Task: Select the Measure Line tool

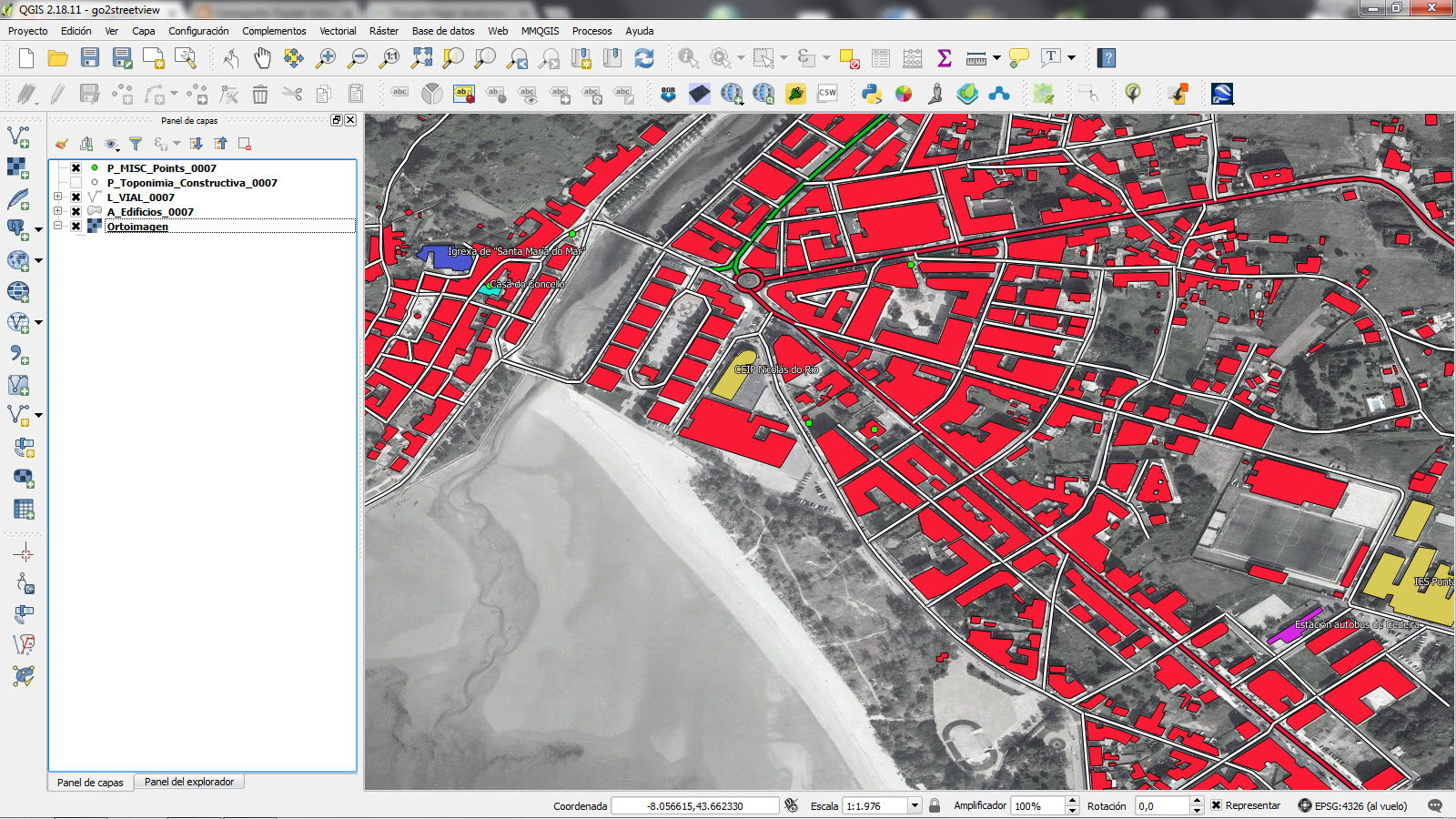Action: (978, 57)
